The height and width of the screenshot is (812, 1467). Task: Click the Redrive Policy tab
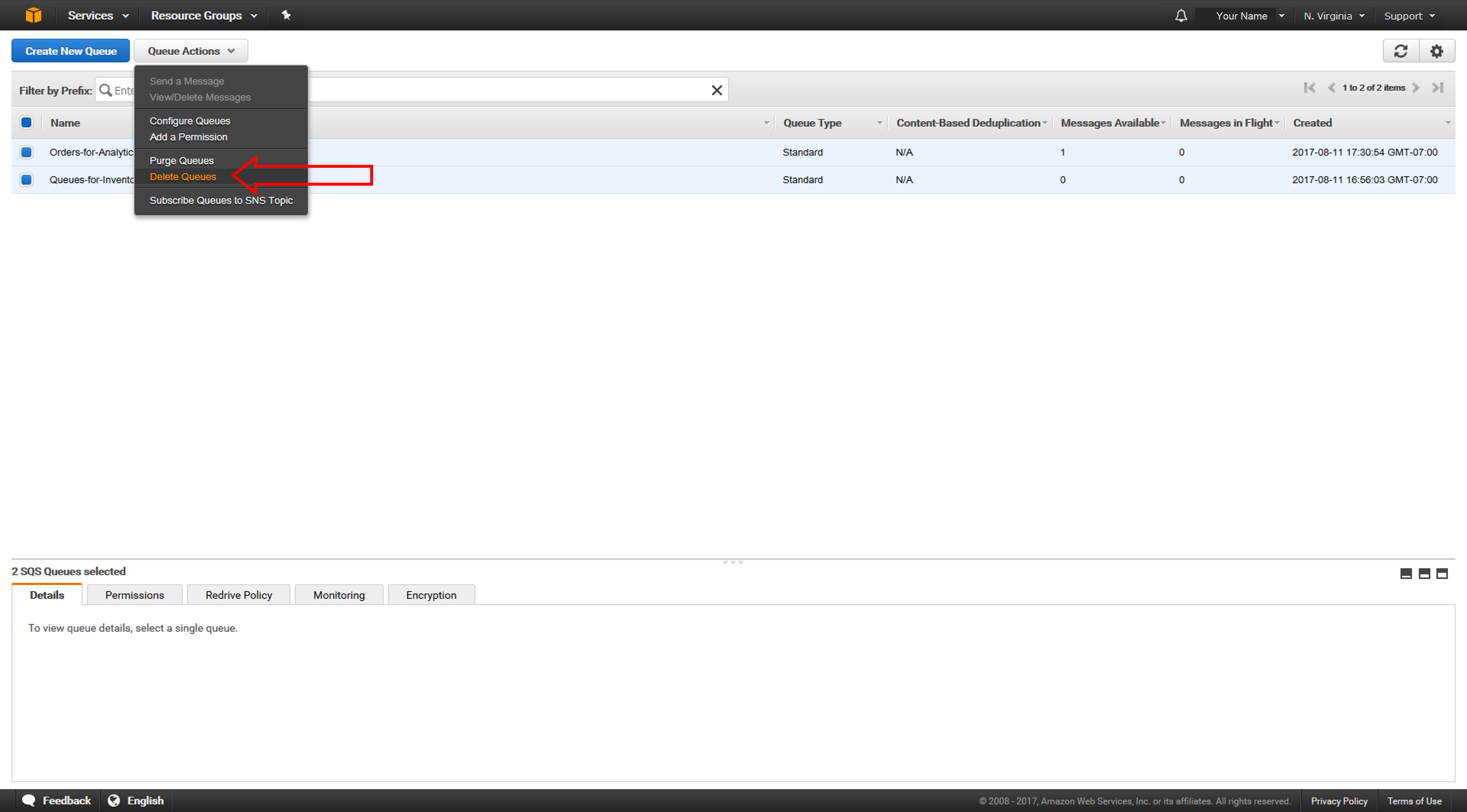238,595
